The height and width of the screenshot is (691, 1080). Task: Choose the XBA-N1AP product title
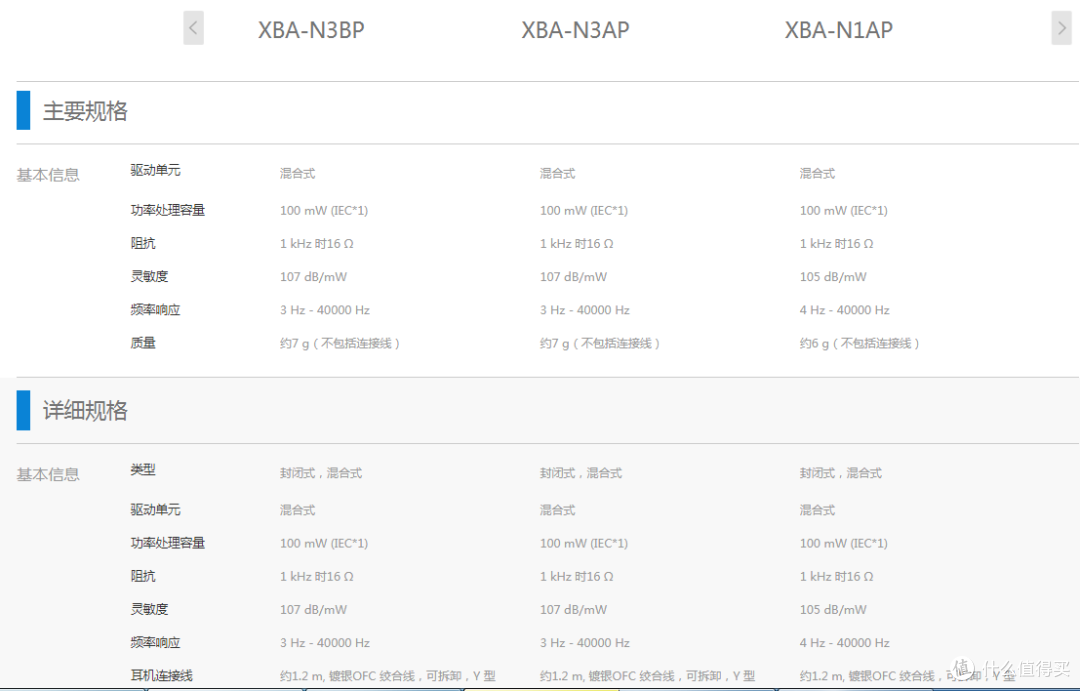click(x=838, y=30)
